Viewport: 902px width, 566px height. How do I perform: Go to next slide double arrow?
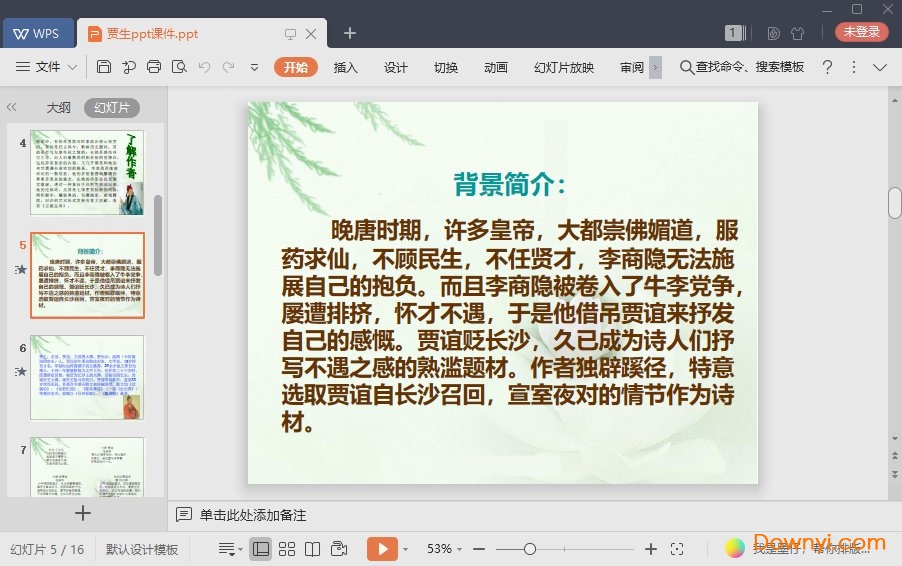point(895,475)
